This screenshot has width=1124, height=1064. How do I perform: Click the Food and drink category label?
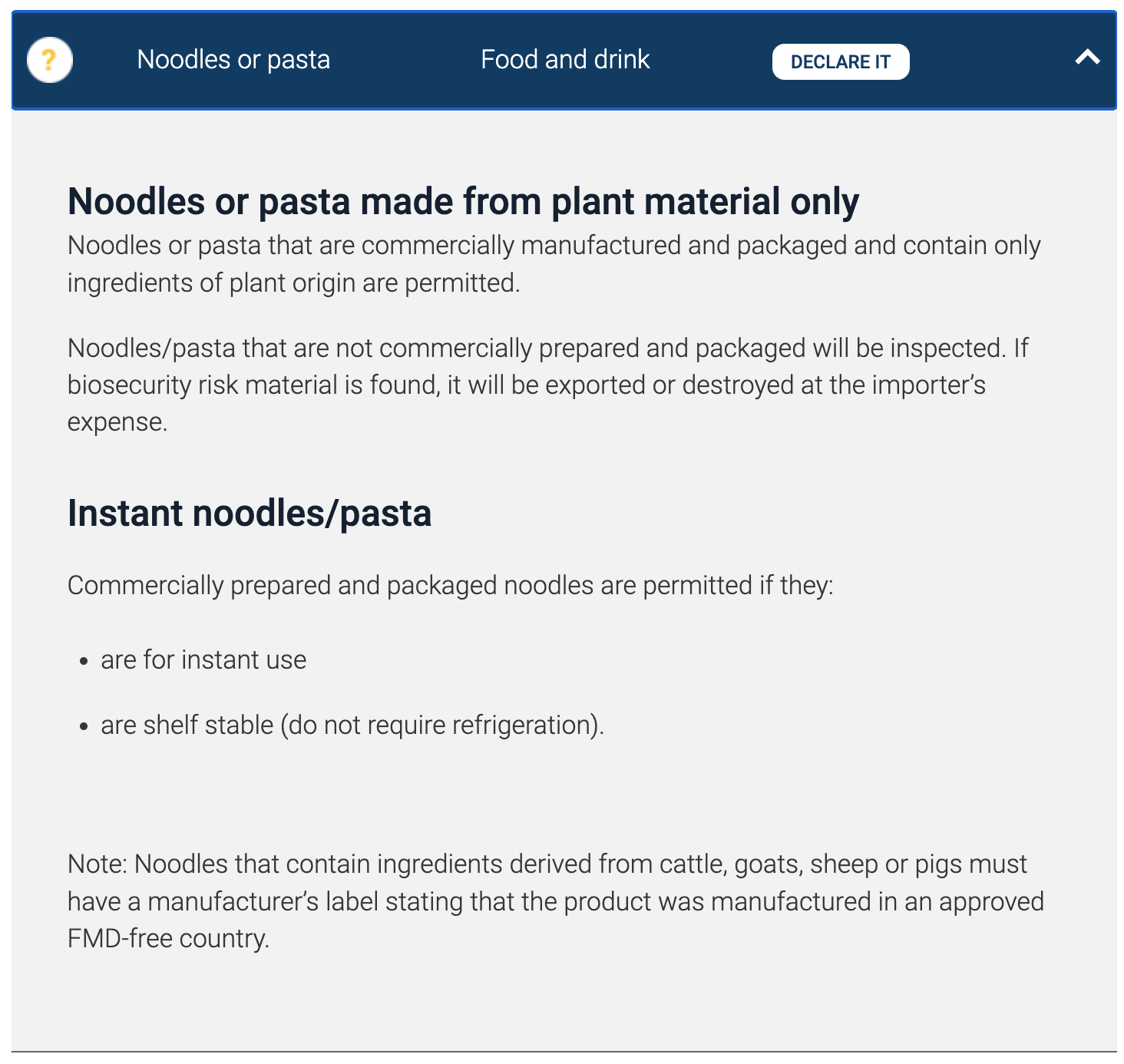[x=565, y=60]
